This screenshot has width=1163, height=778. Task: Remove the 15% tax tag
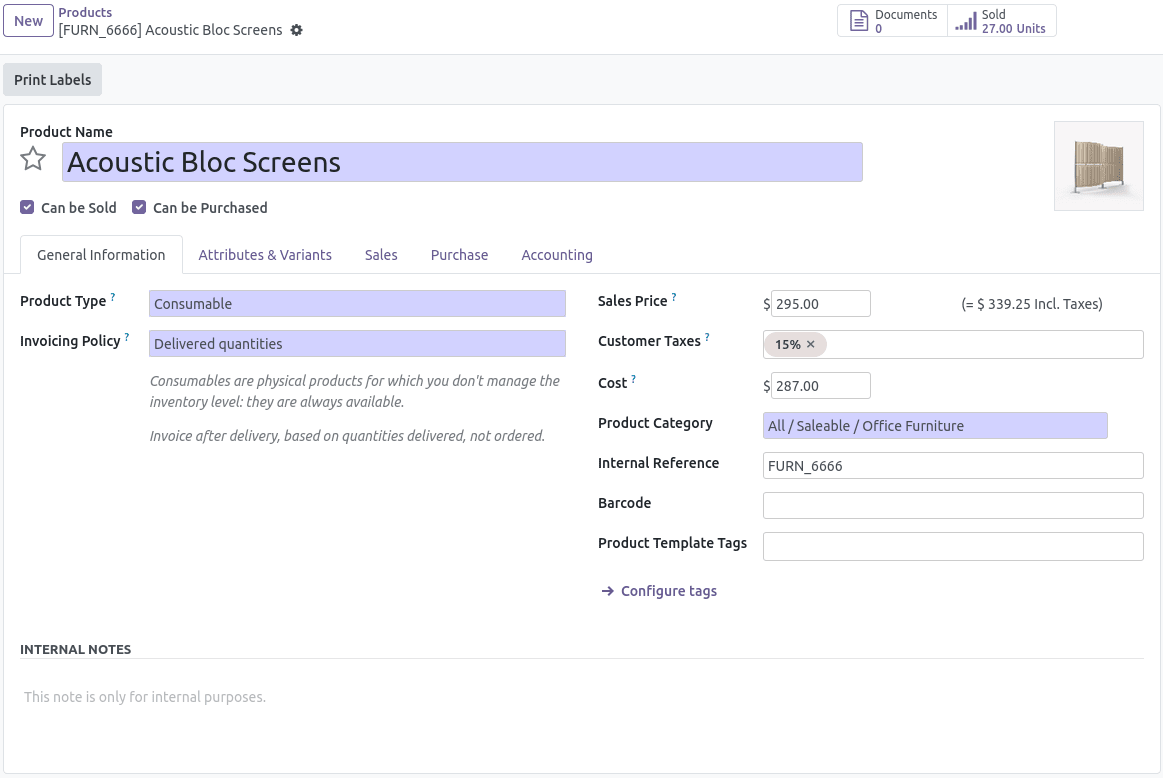point(811,344)
